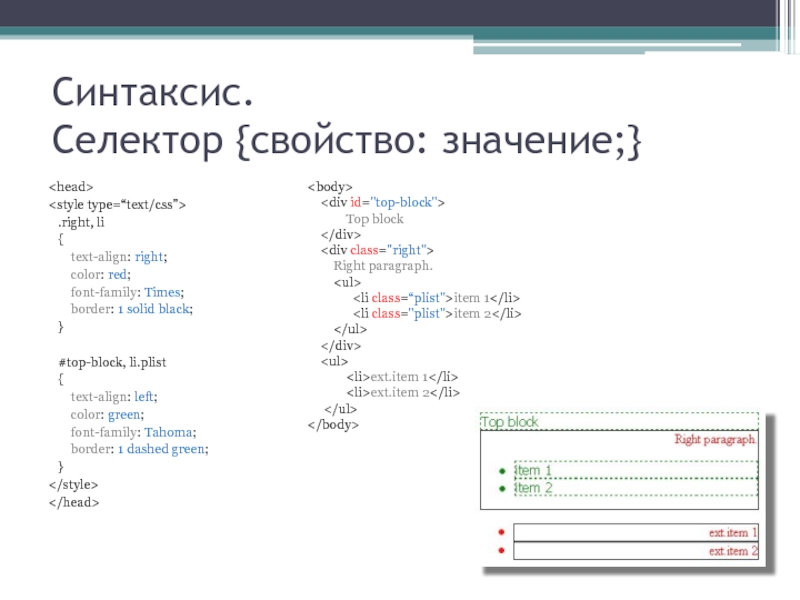The width and height of the screenshot is (800, 600).
Task: Select the green dashed "Top block" preview box
Action: coord(618,422)
